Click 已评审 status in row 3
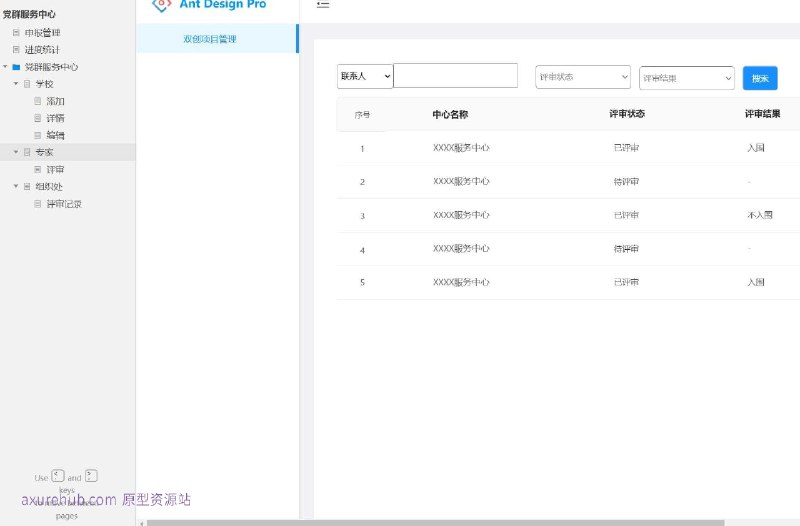The height and width of the screenshot is (526, 800). (x=626, y=215)
